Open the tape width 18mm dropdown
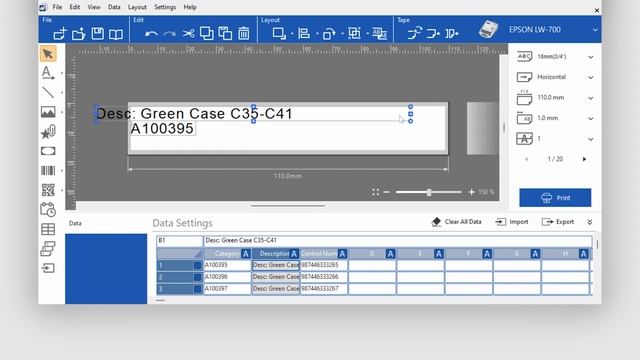The image size is (640, 360). (591, 57)
